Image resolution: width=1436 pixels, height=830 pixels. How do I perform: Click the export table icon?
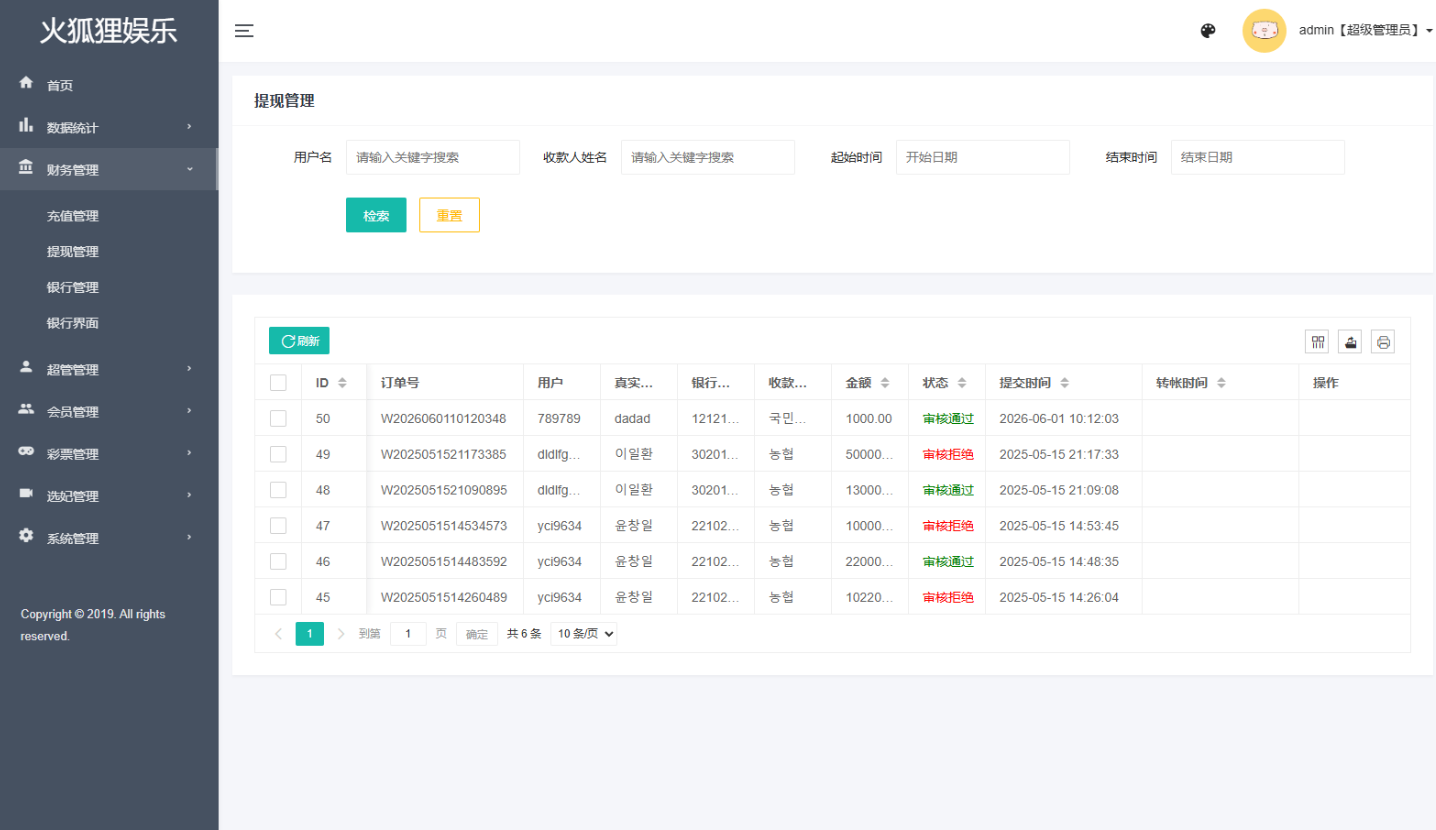click(x=1350, y=342)
